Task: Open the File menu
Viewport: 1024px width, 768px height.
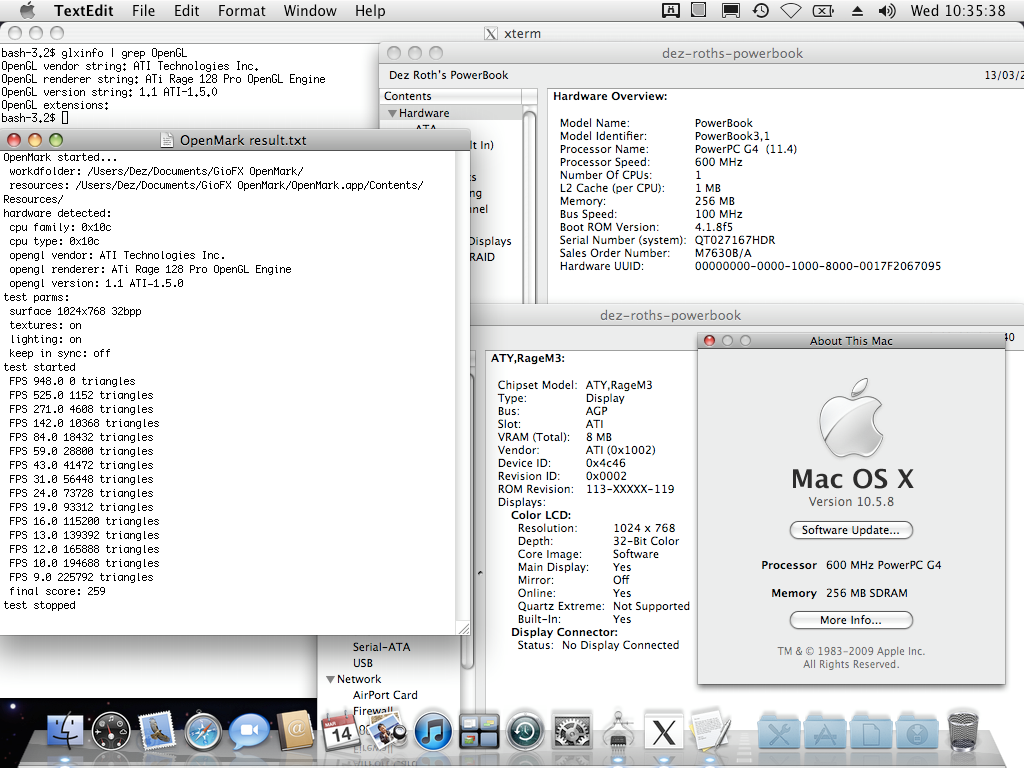Action: (x=143, y=10)
